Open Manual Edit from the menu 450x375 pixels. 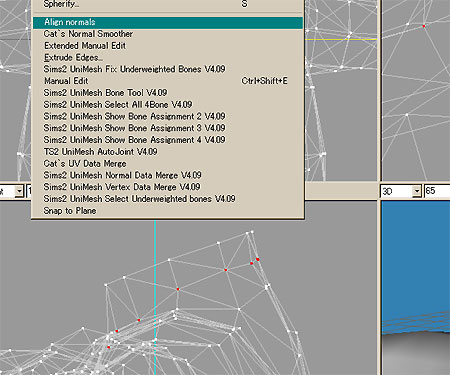[168, 81]
